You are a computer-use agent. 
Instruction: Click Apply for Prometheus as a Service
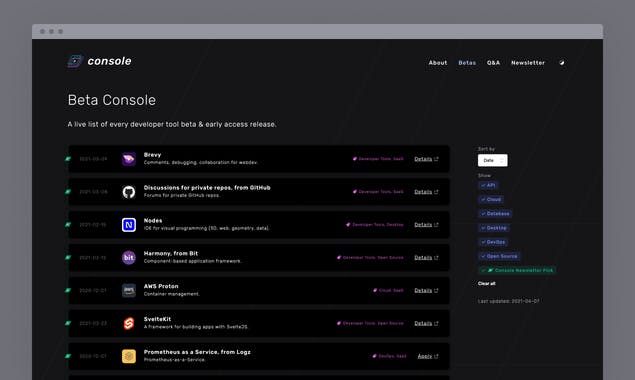click(x=425, y=357)
